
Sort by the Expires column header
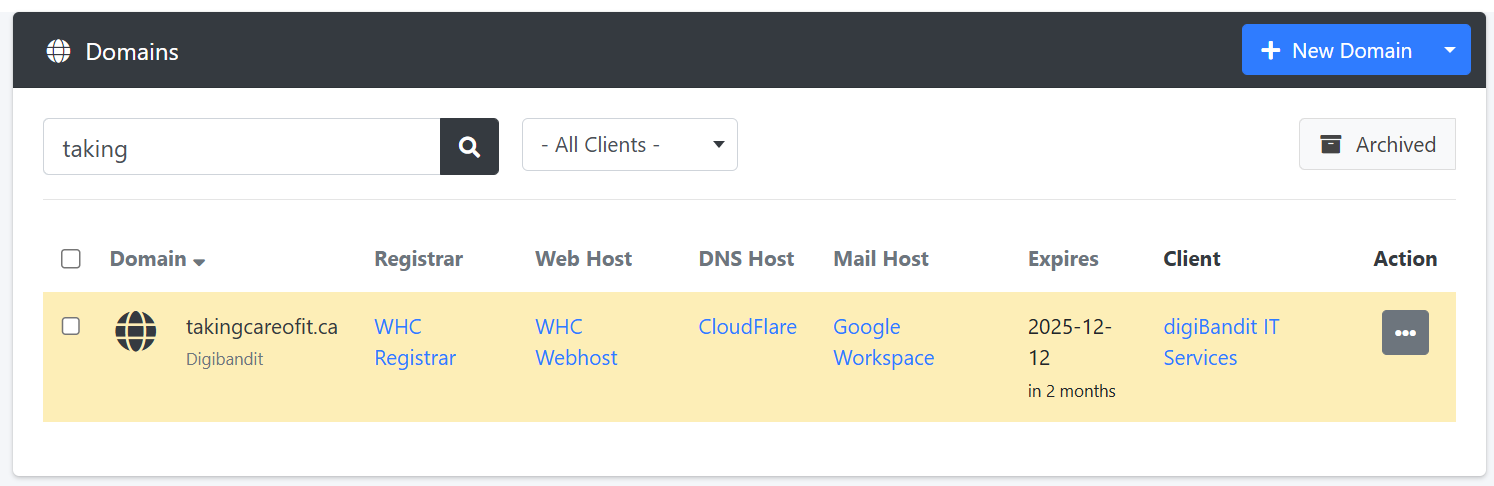(1063, 259)
